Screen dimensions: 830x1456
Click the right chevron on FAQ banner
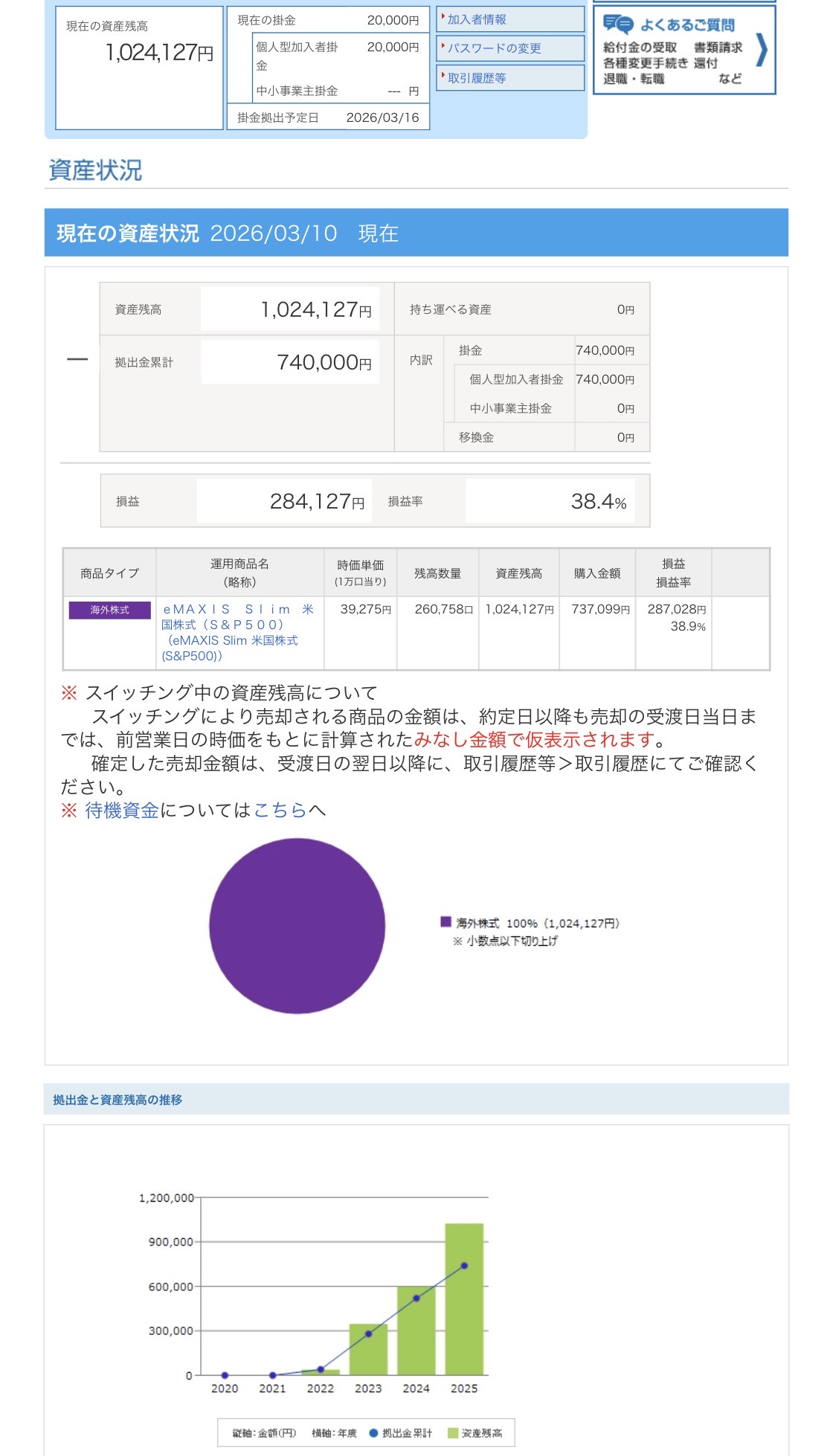tap(761, 51)
